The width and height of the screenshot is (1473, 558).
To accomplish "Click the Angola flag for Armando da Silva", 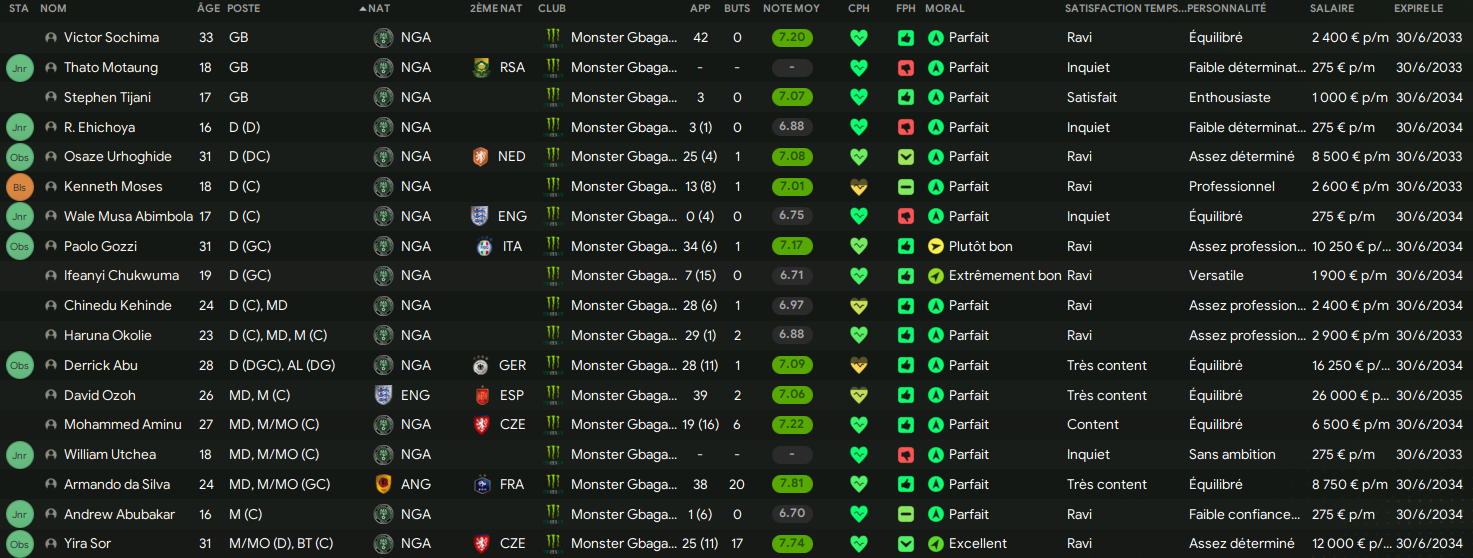I will pos(382,484).
